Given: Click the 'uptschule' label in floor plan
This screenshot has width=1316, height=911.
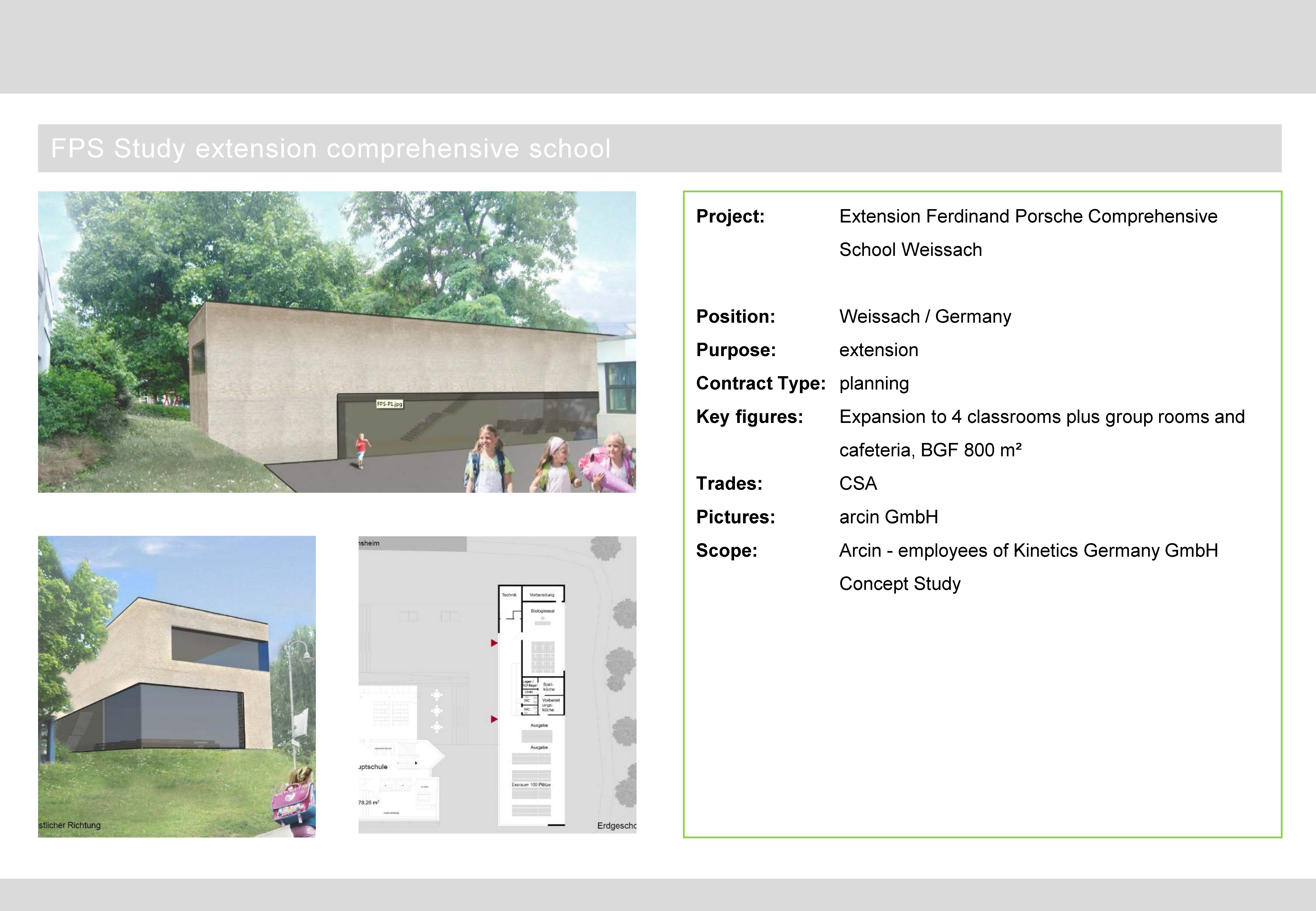Looking at the screenshot, I should click(373, 767).
